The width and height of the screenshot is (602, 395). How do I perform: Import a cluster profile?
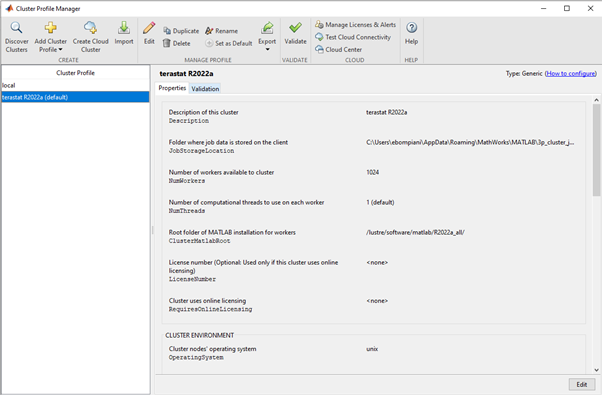click(124, 33)
